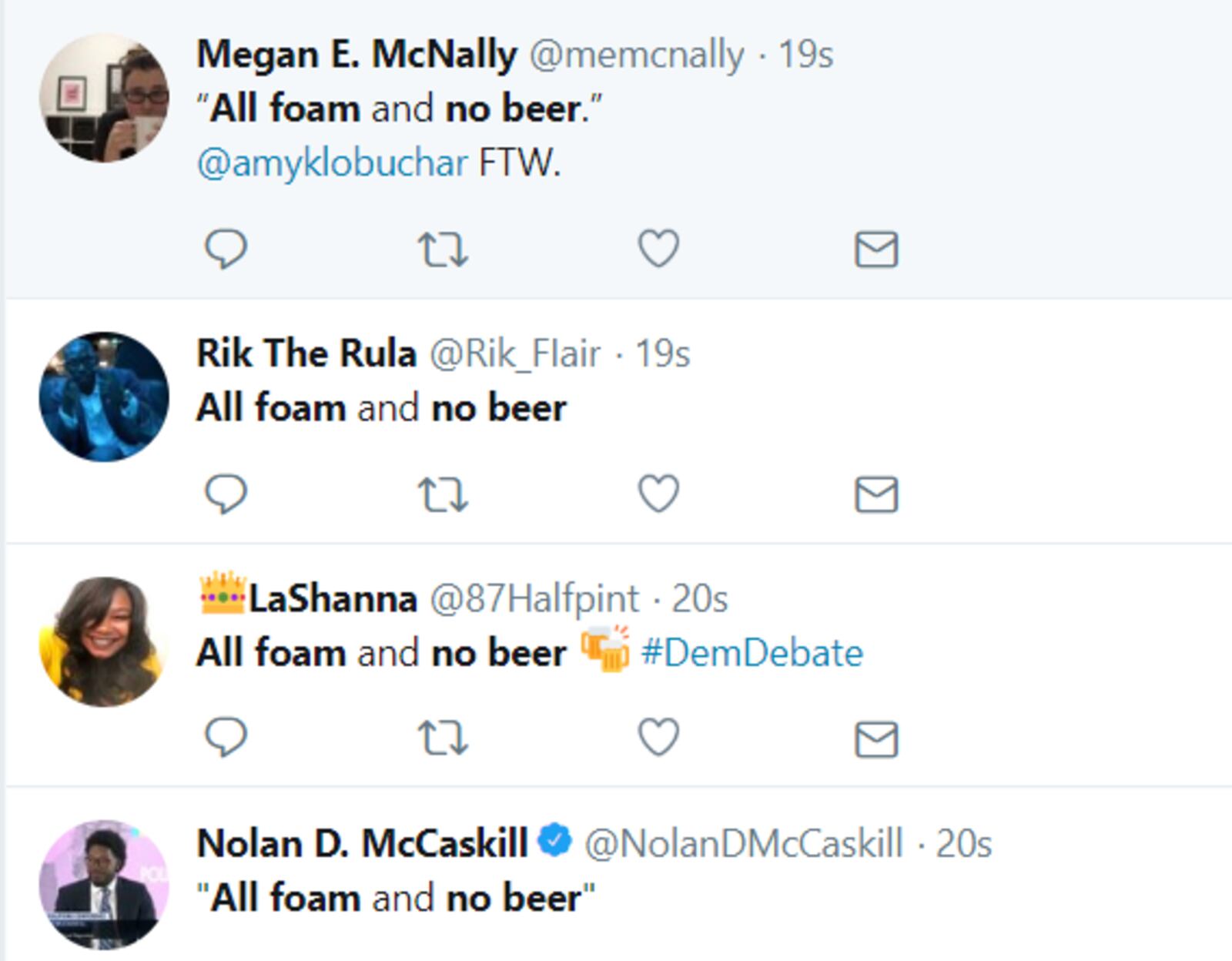Click LaShanna's profile photo
Viewport: 1232px width, 961px height.
tap(104, 641)
